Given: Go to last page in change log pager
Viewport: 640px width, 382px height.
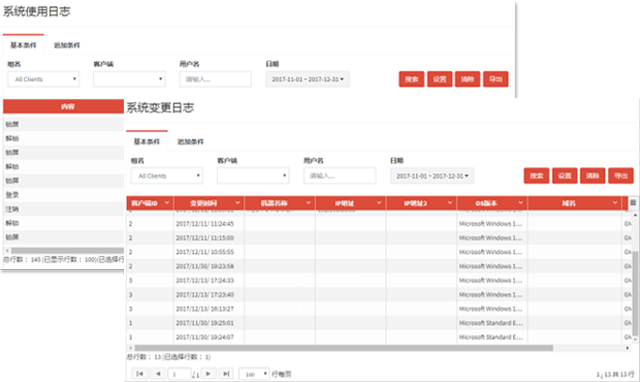Looking at the screenshot, I should [226, 373].
